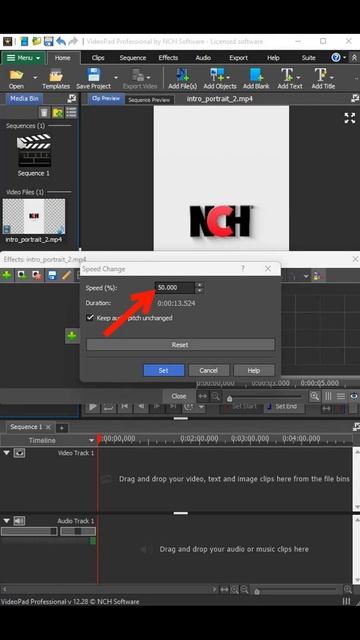This screenshot has width=360, height=640.
Task: Click the Add Text icon
Action: click(x=287, y=75)
